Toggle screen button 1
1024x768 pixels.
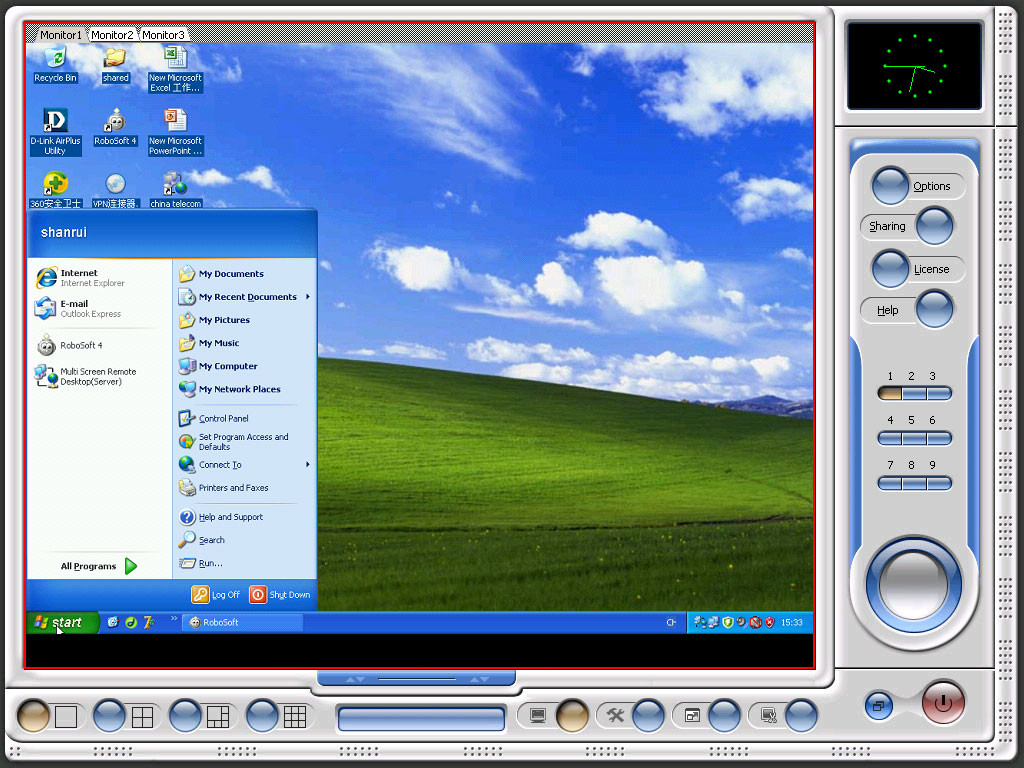click(x=890, y=393)
